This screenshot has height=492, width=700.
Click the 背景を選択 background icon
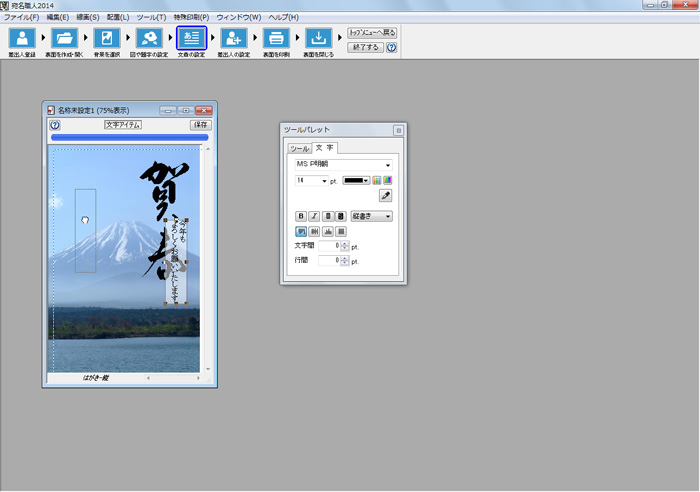pos(106,38)
